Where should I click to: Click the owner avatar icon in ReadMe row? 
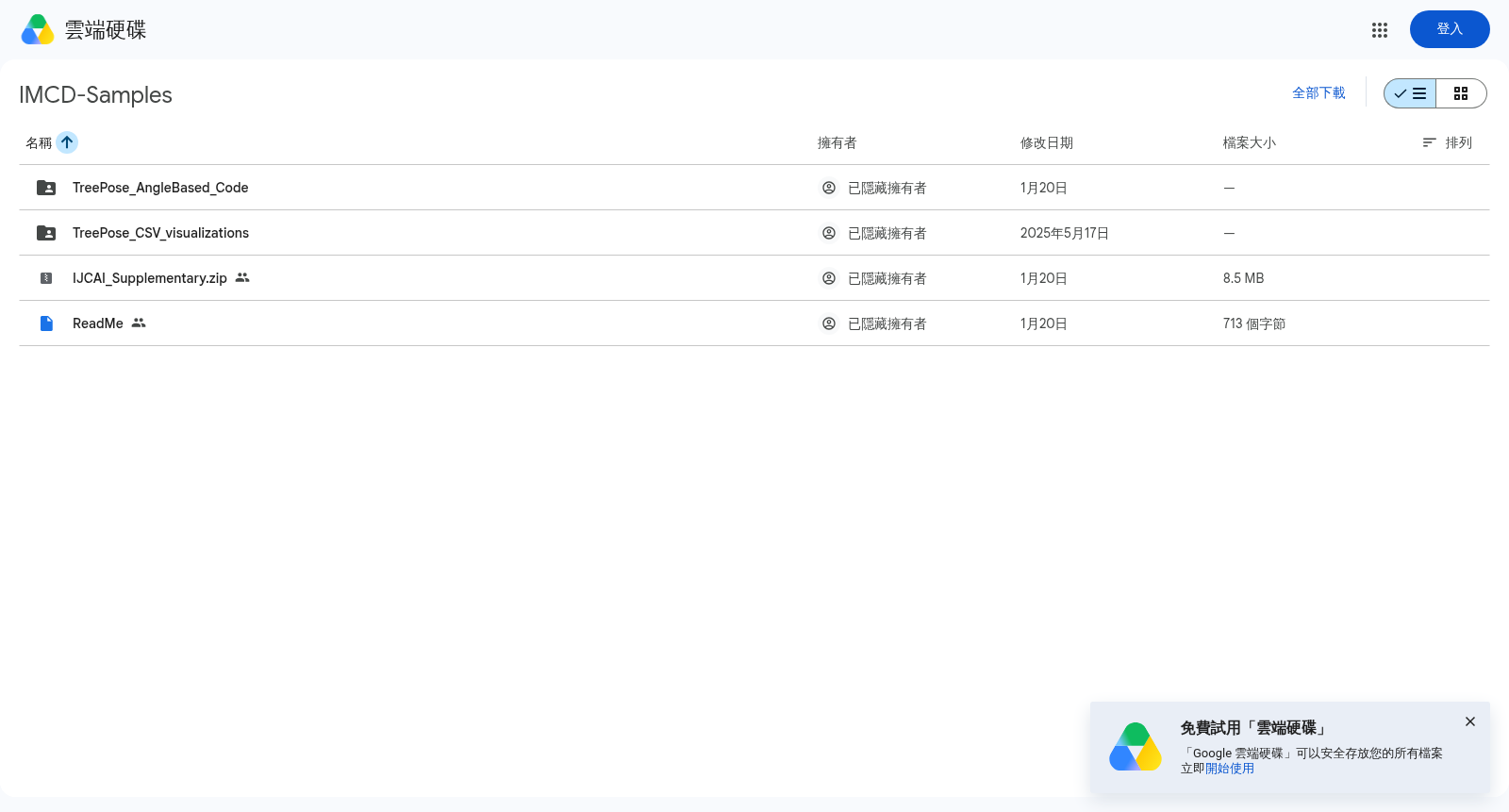tap(829, 323)
